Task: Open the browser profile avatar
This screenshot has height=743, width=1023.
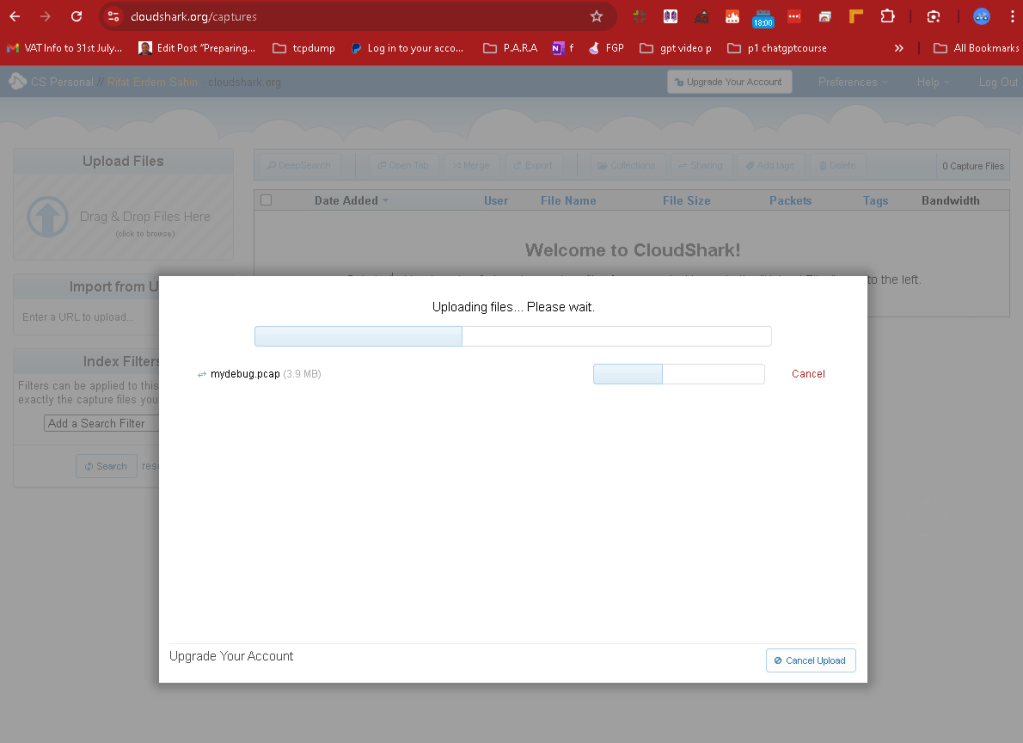Action: 981,16
